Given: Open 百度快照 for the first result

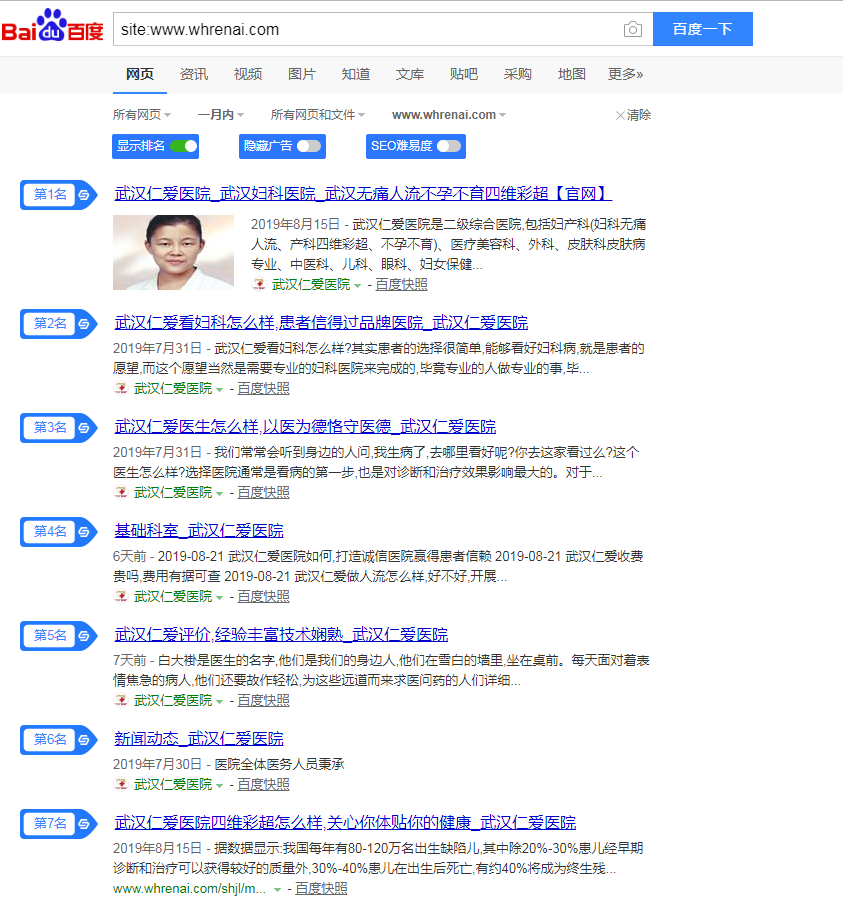Looking at the screenshot, I should 401,284.
